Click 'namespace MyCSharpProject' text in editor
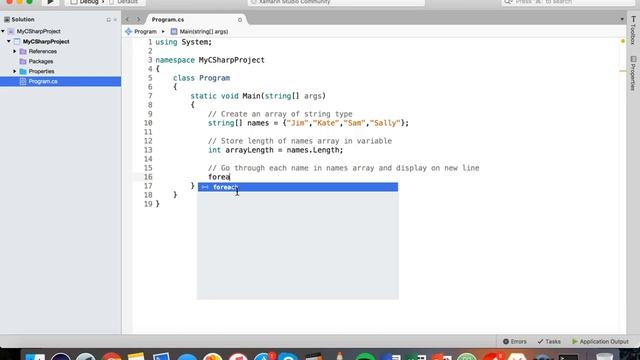640x360 pixels. coord(210,60)
